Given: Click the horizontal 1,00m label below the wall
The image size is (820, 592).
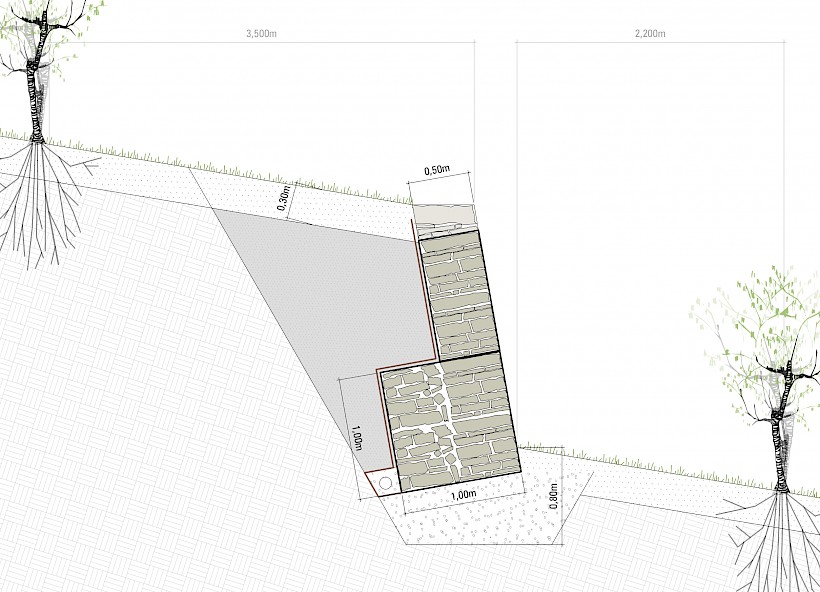Looking at the screenshot, I should [462, 496].
